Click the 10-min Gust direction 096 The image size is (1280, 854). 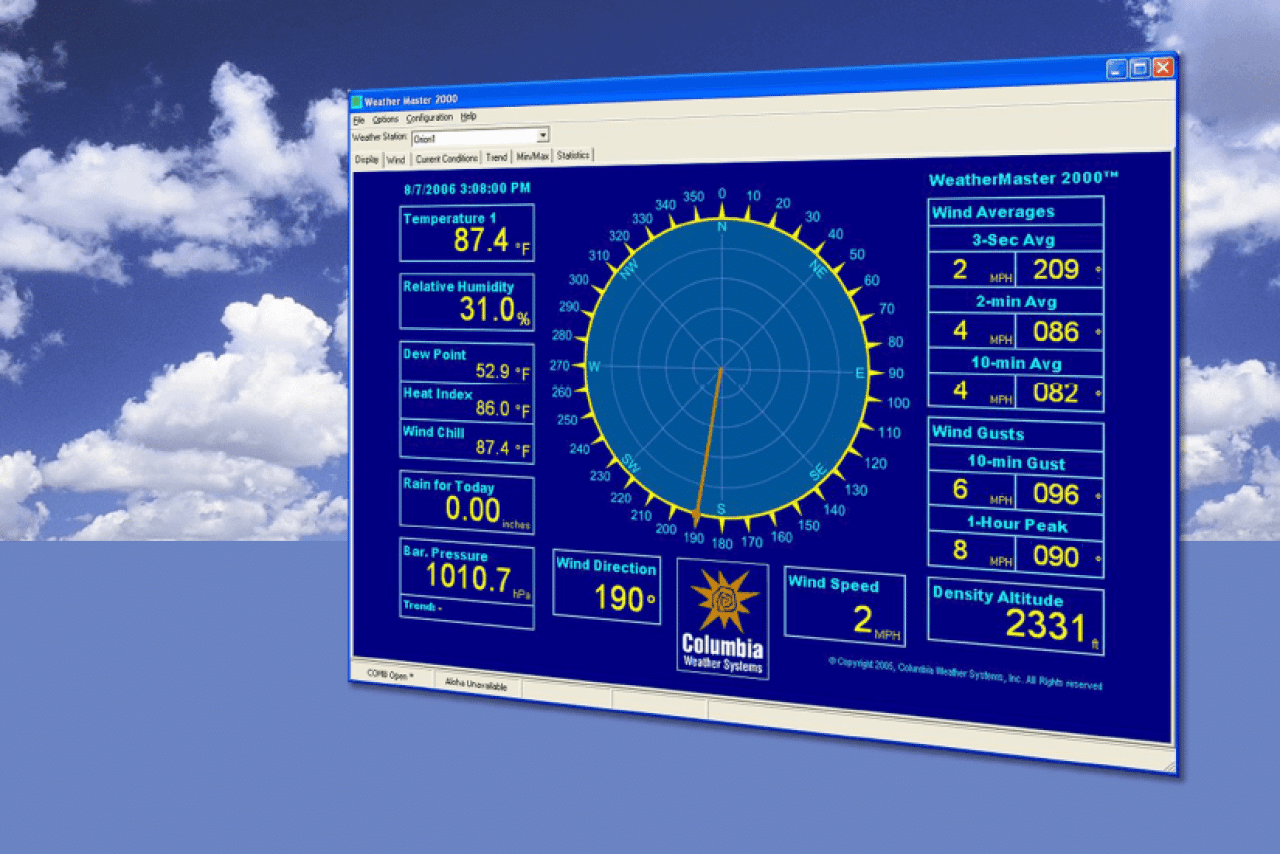(x=1056, y=494)
